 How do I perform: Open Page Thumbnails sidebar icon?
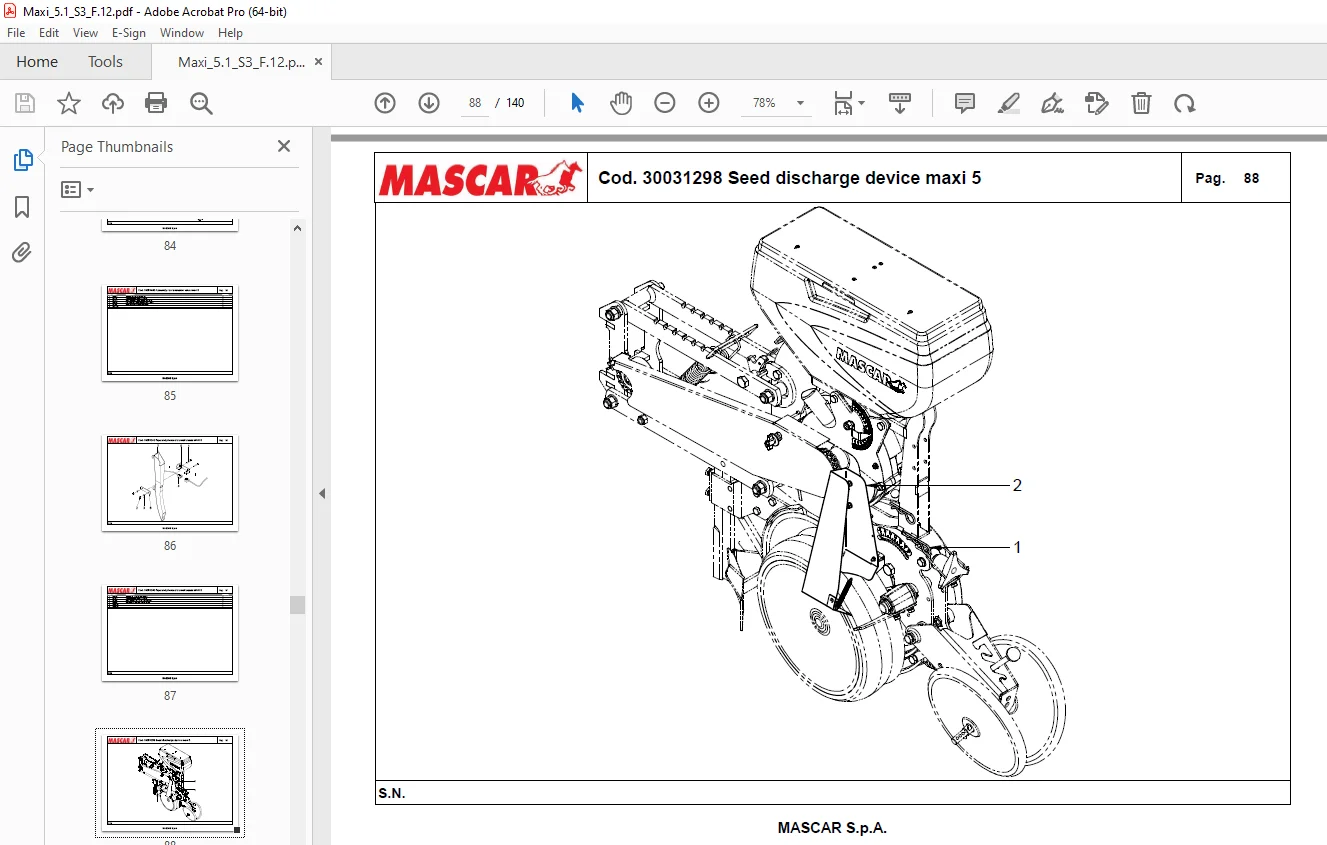[22, 159]
